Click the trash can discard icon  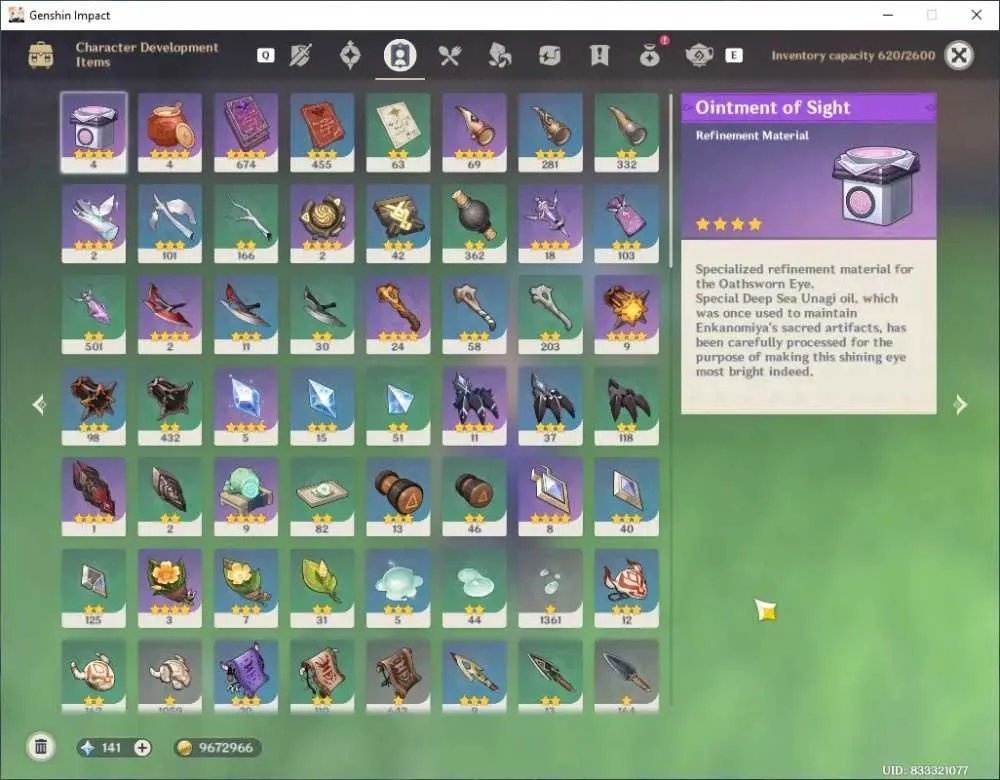pos(41,747)
